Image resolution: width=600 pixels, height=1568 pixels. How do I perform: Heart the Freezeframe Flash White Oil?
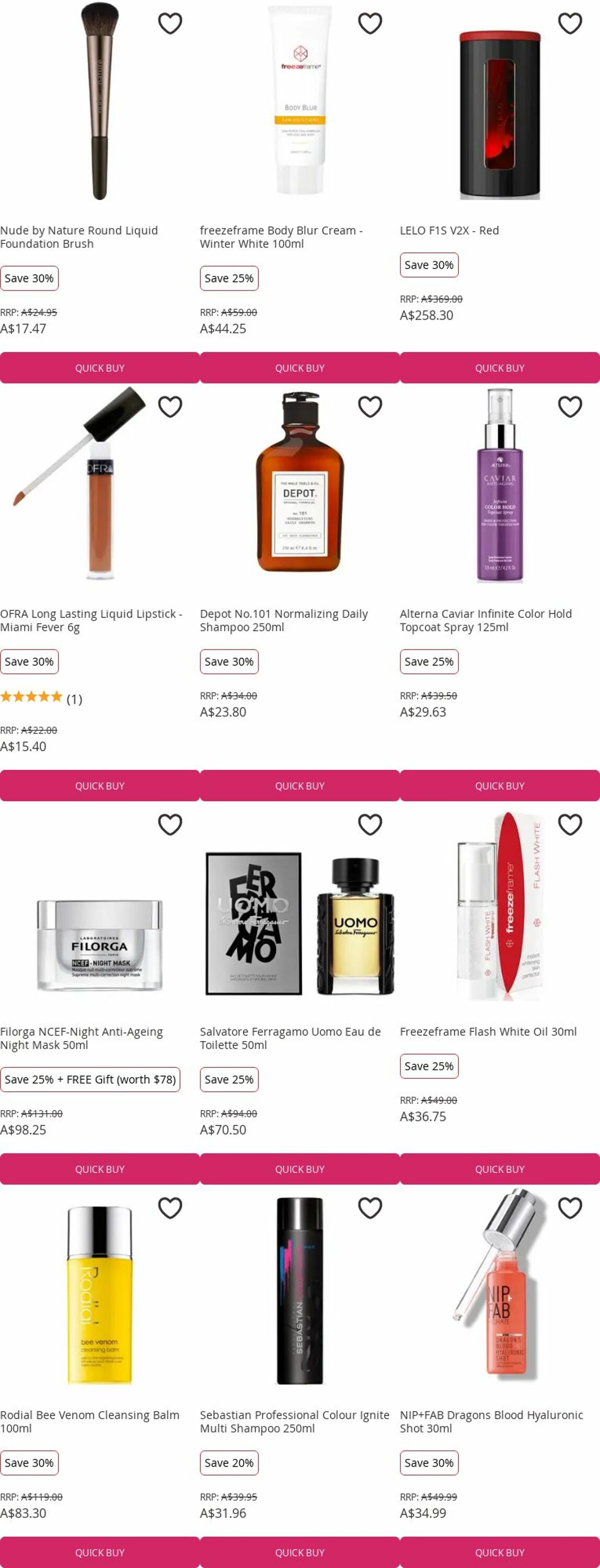coord(570,824)
